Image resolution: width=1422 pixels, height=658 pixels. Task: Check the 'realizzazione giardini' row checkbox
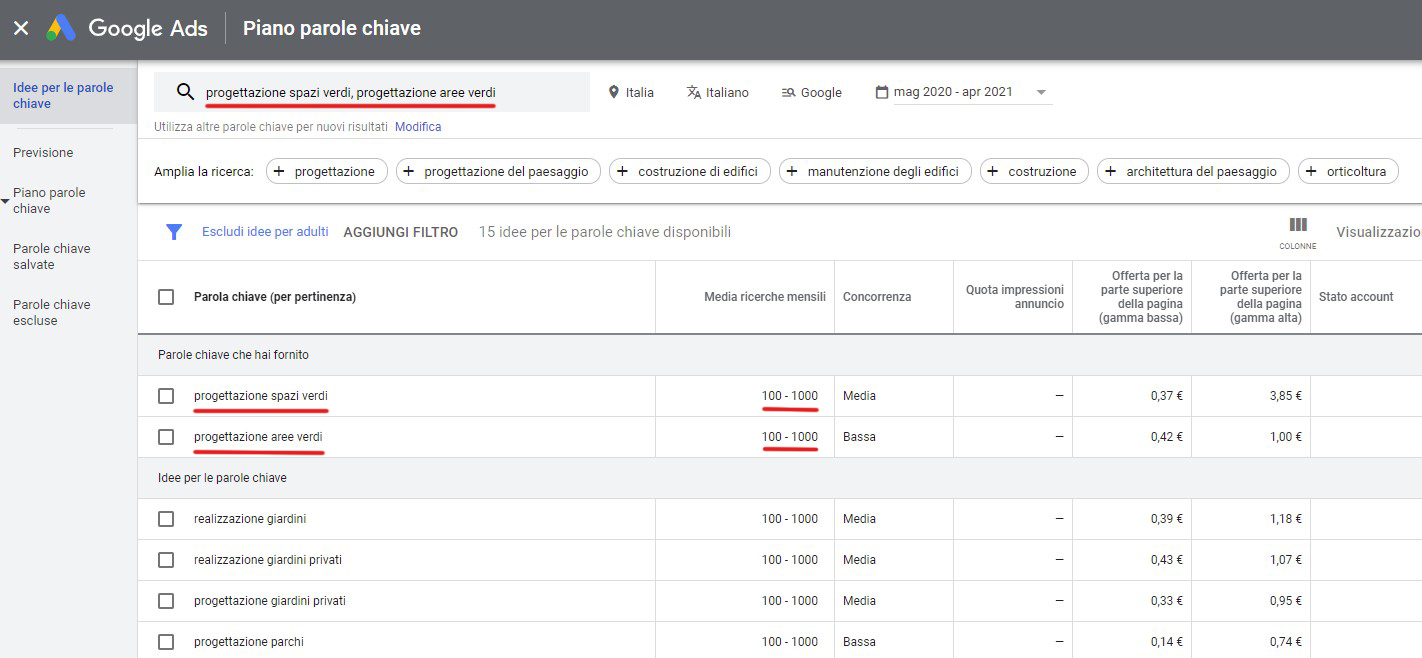[x=166, y=519]
